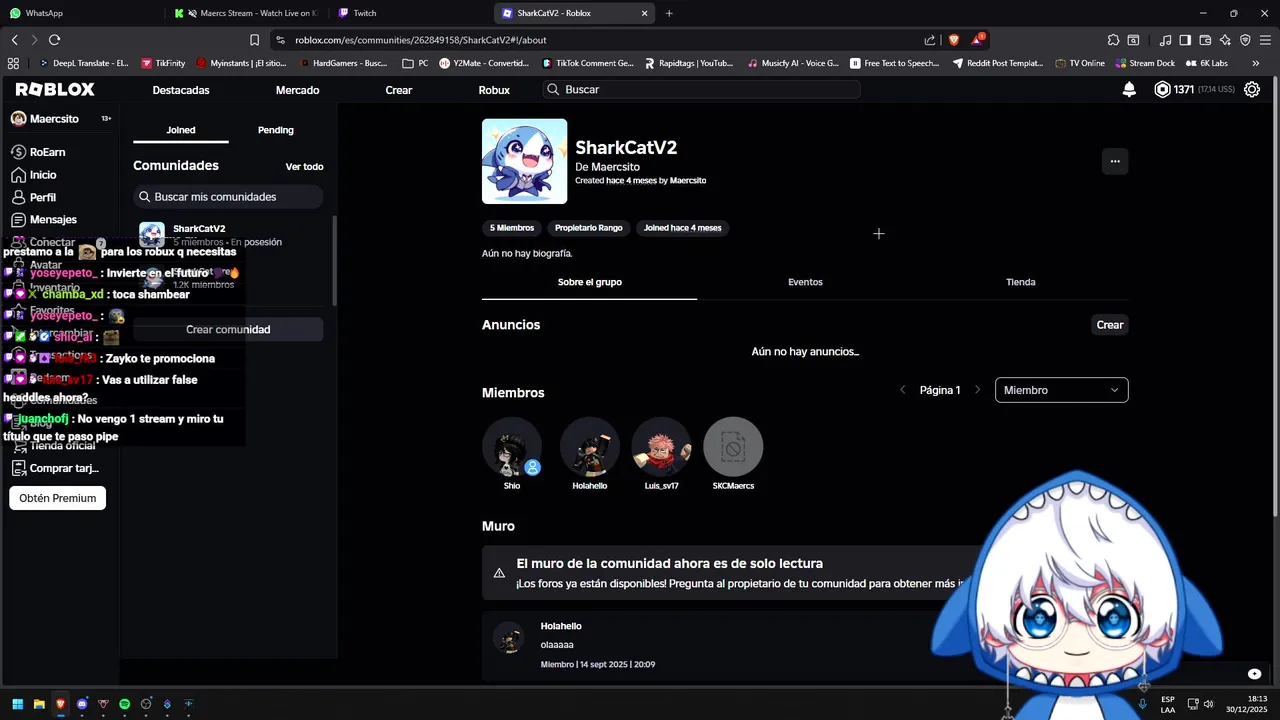The width and height of the screenshot is (1280, 720).
Task: Switch to the Joined tab
Action: pyautogui.click(x=181, y=130)
